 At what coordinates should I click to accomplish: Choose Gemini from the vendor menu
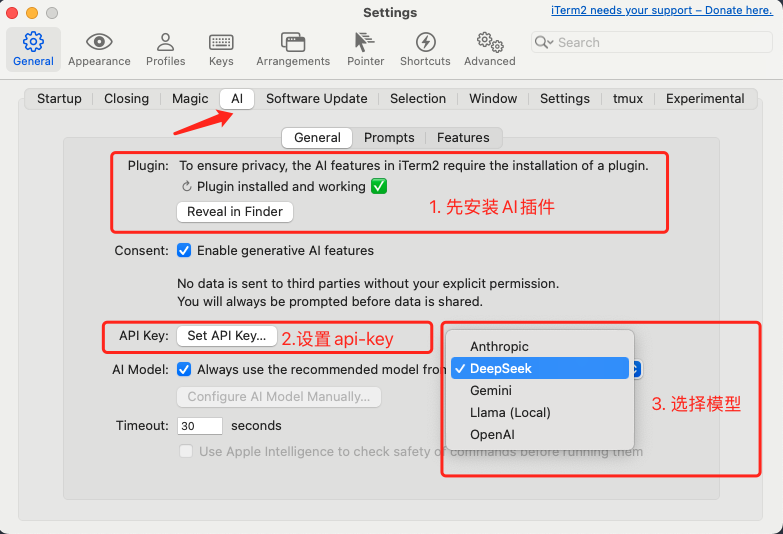point(539,390)
